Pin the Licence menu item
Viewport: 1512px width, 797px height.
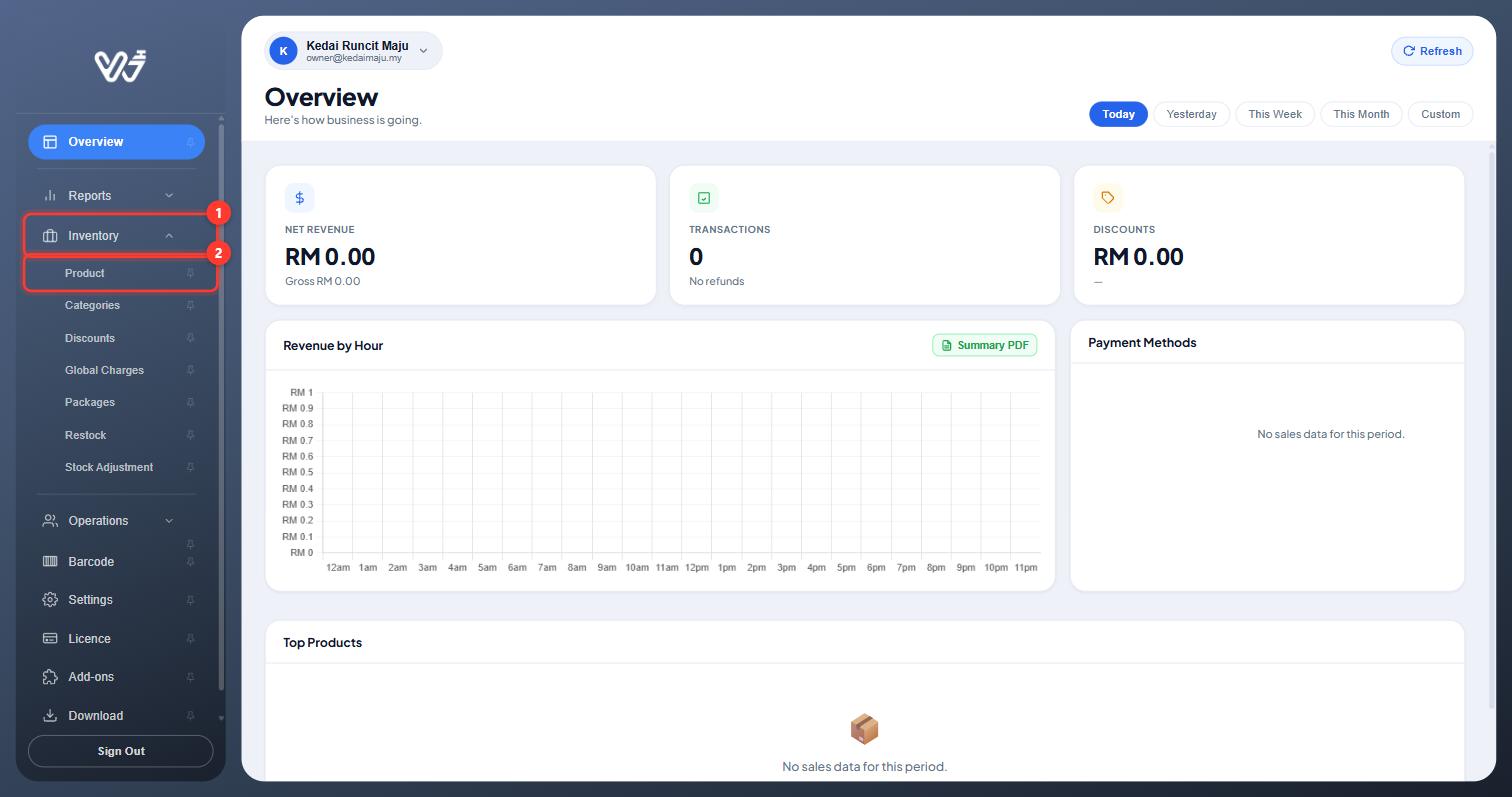(190, 639)
